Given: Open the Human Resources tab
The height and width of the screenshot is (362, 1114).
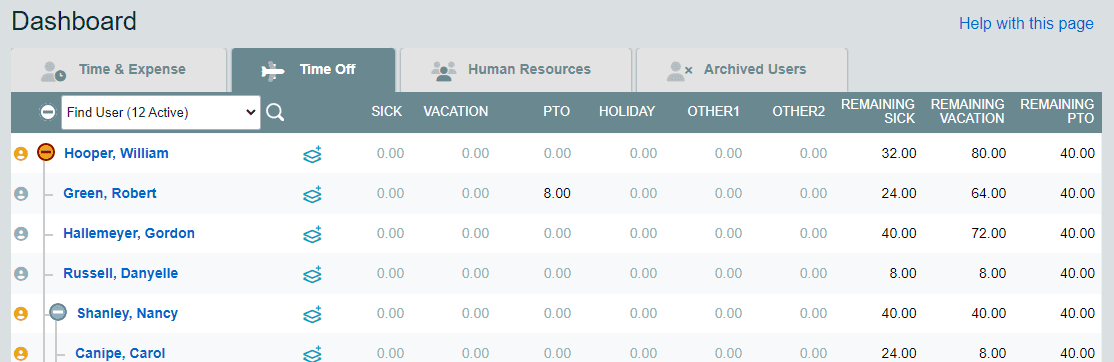Looking at the screenshot, I should click(x=515, y=70).
